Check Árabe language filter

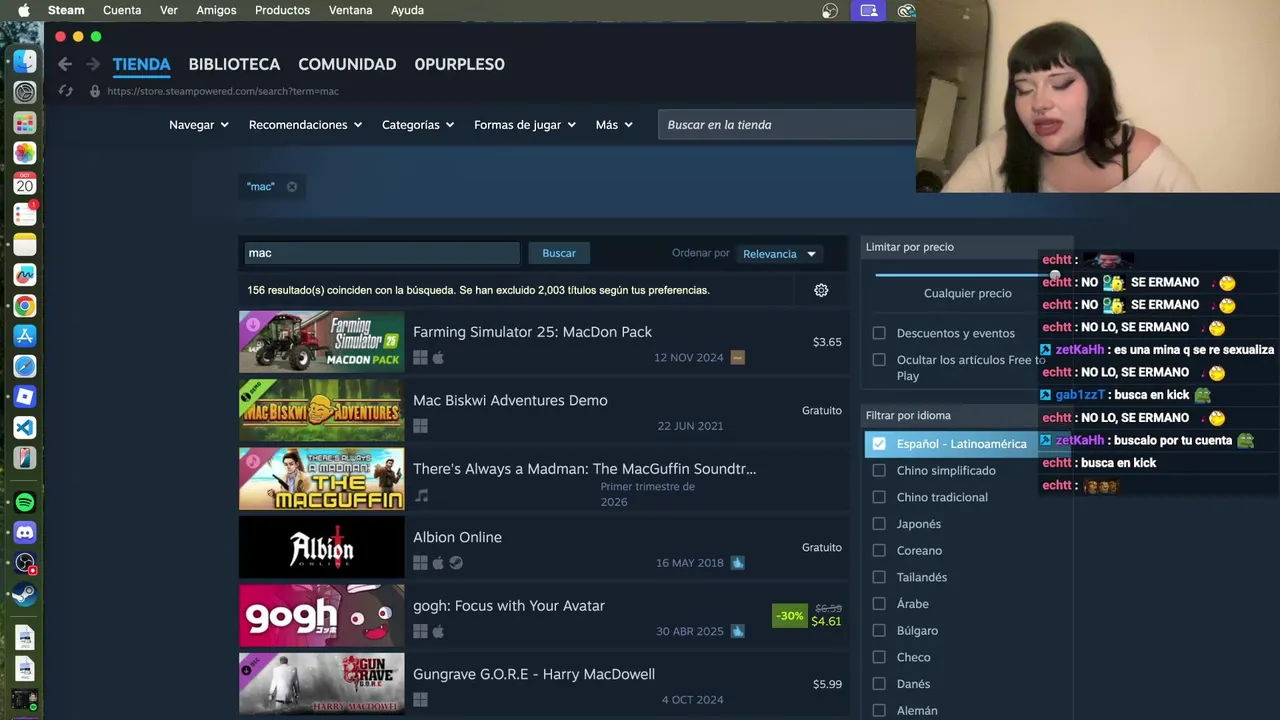pos(879,604)
